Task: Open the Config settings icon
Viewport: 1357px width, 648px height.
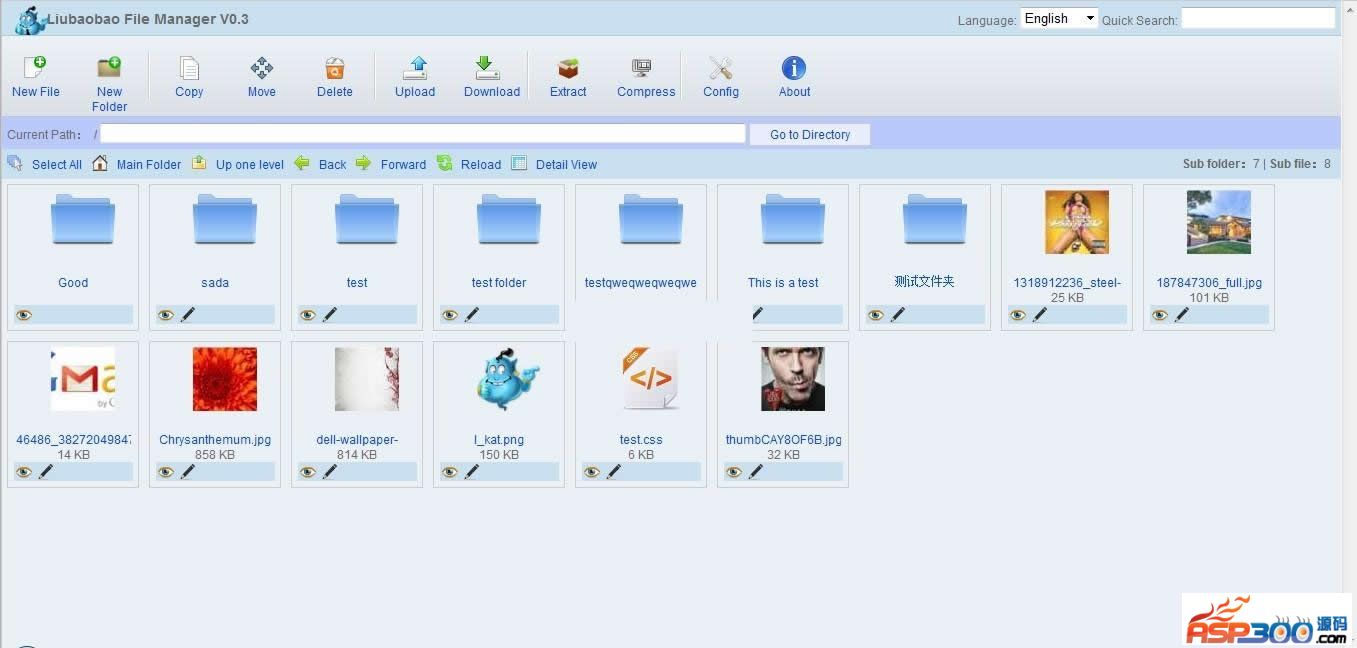Action: pos(720,68)
